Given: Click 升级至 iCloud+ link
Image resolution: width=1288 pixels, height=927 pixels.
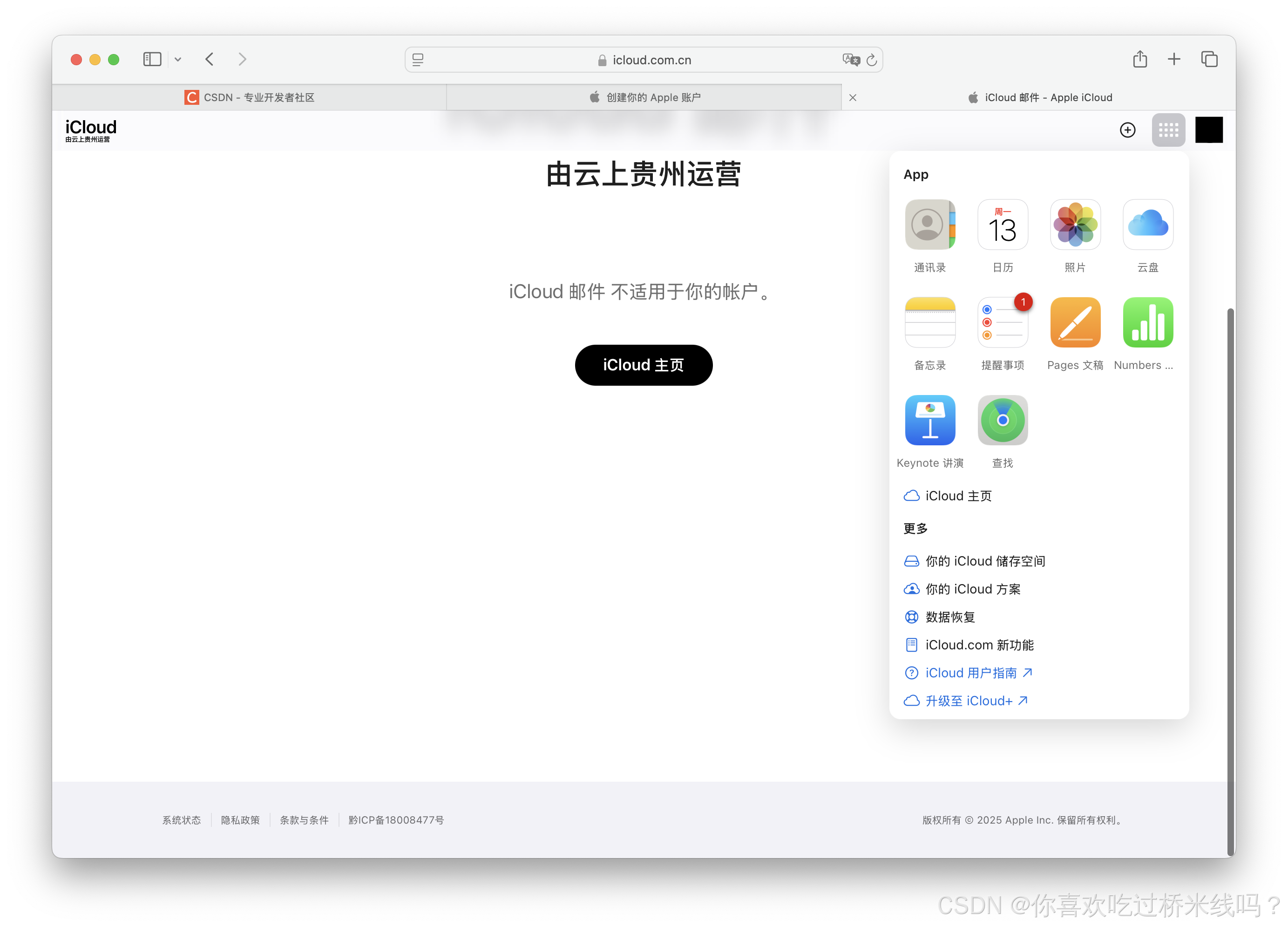Looking at the screenshot, I should click(x=969, y=700).
